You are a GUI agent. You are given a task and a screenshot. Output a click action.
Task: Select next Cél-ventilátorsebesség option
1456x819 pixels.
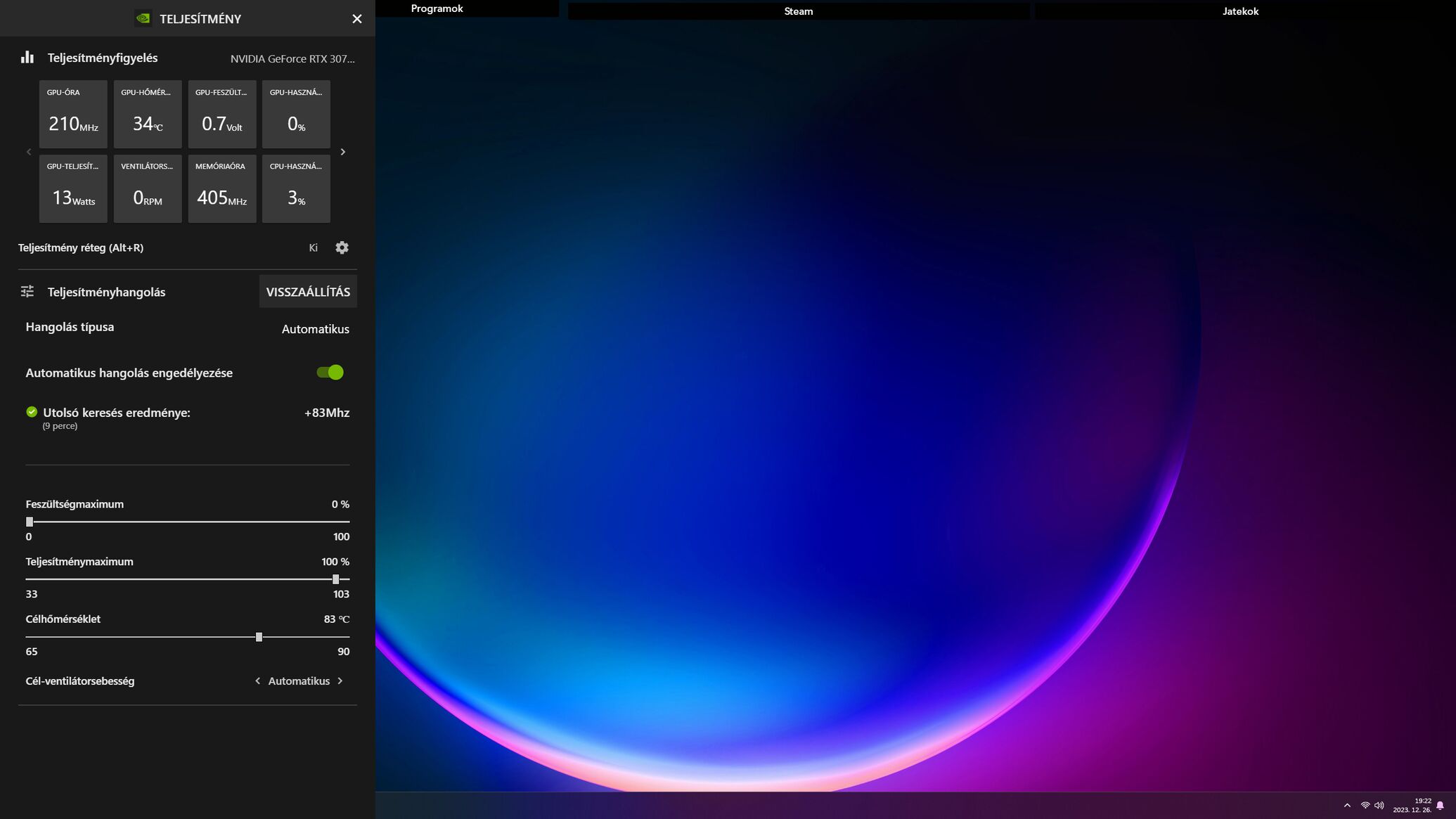click(x=340, y=681)
